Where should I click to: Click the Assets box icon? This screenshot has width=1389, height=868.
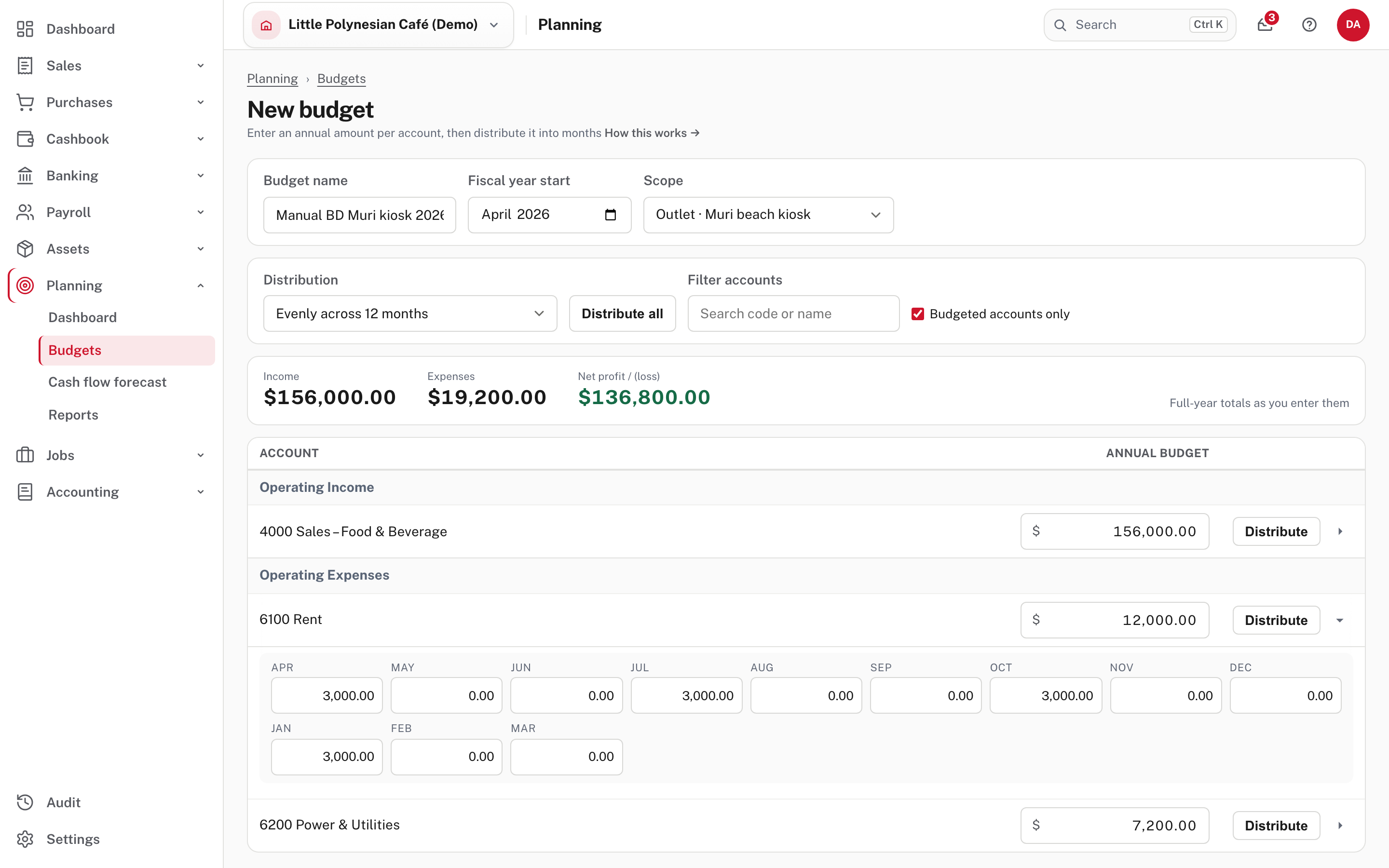[25, 249]
